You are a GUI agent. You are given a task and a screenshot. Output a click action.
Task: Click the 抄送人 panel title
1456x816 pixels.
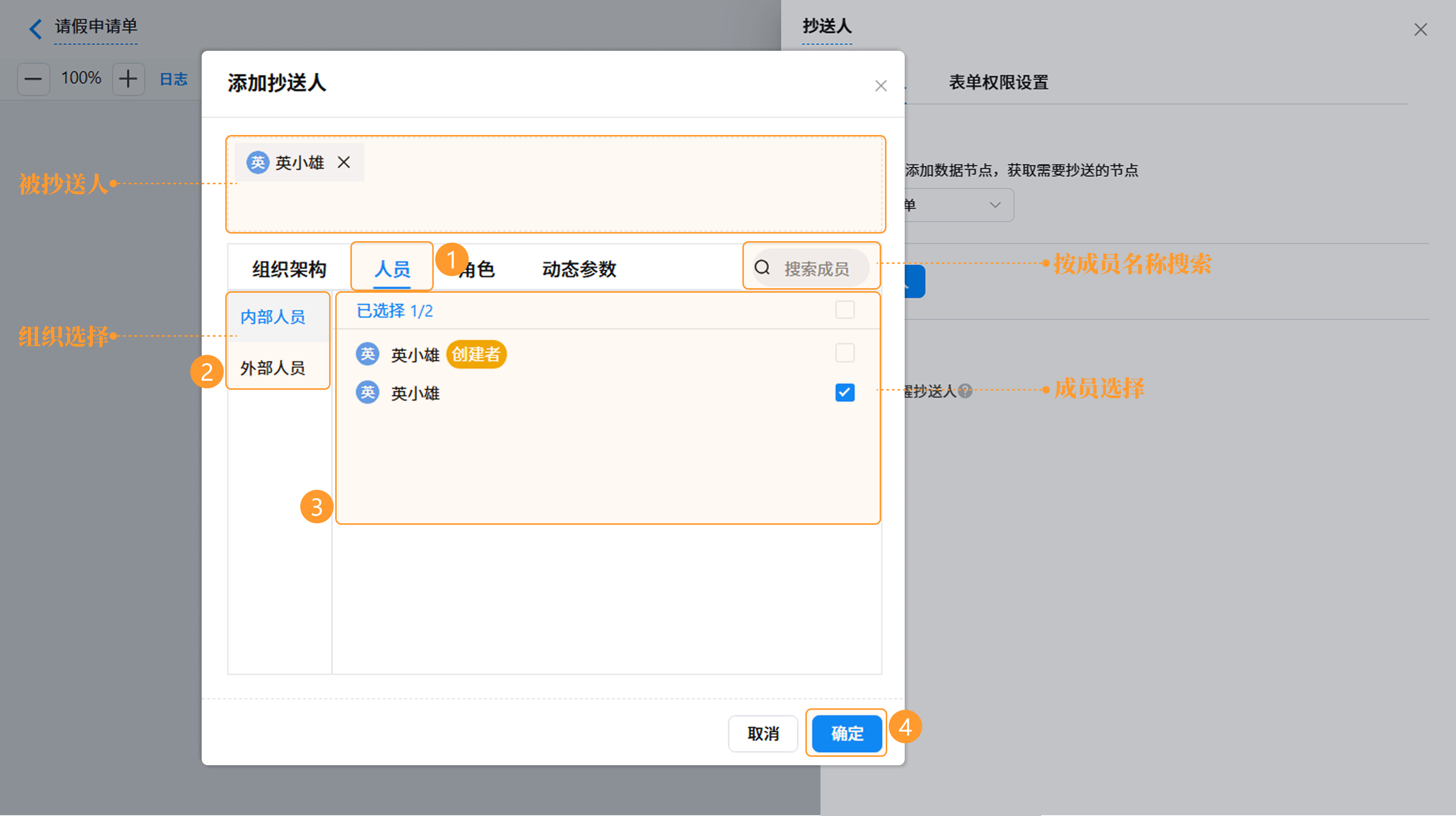pos(827,27)
